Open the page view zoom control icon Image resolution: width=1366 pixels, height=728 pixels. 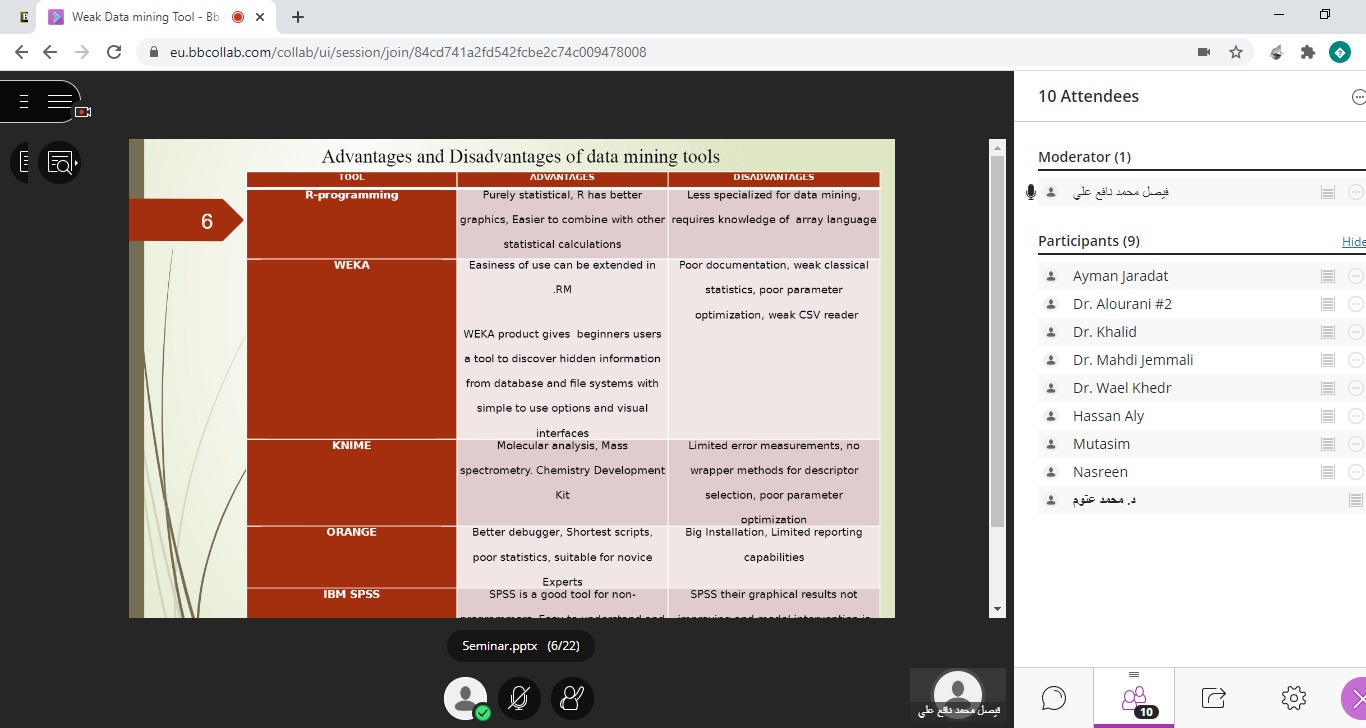pyautogui.click(x=60, y=162)
